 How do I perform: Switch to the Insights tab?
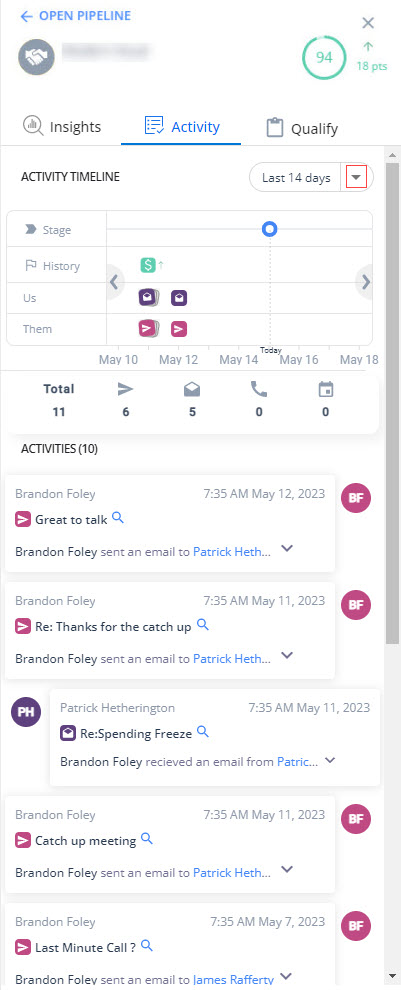pyautogui.click(x=62, y=127)
